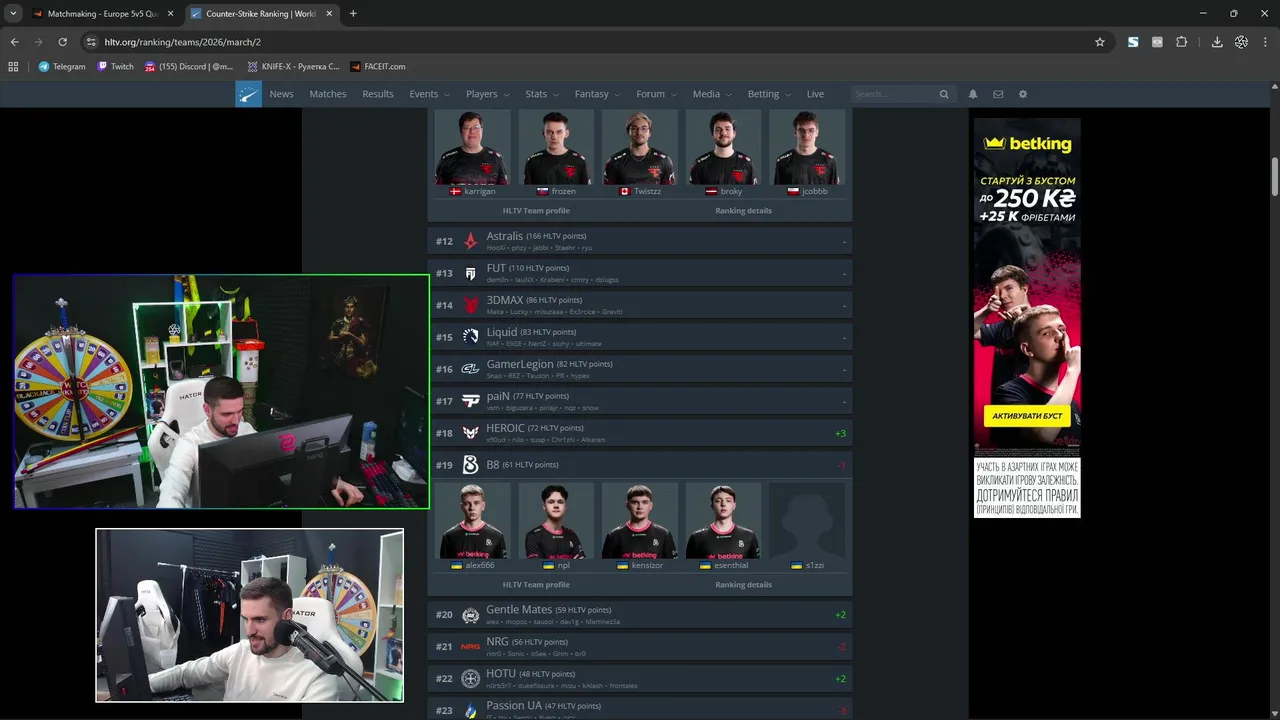The image size is (1280, 720).
Task: Click the search magnifier icon
Action: pos(944,94)
